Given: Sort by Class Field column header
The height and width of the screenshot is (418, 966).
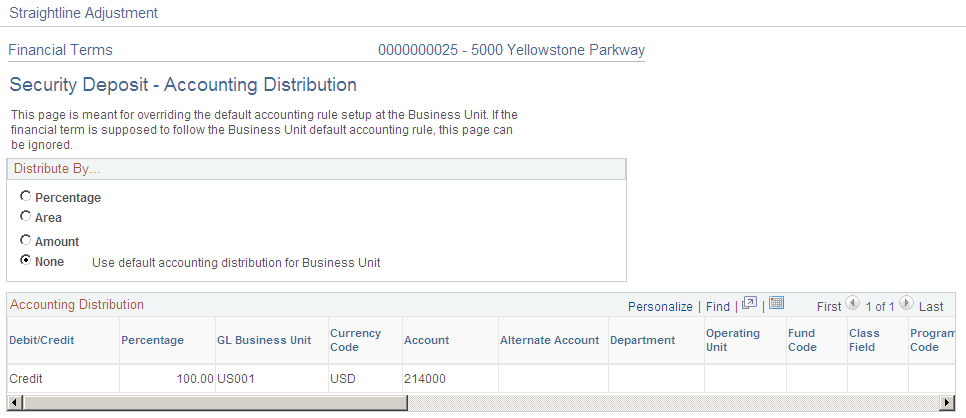Looking at the screenshot, I should click(x=864, y=340).
